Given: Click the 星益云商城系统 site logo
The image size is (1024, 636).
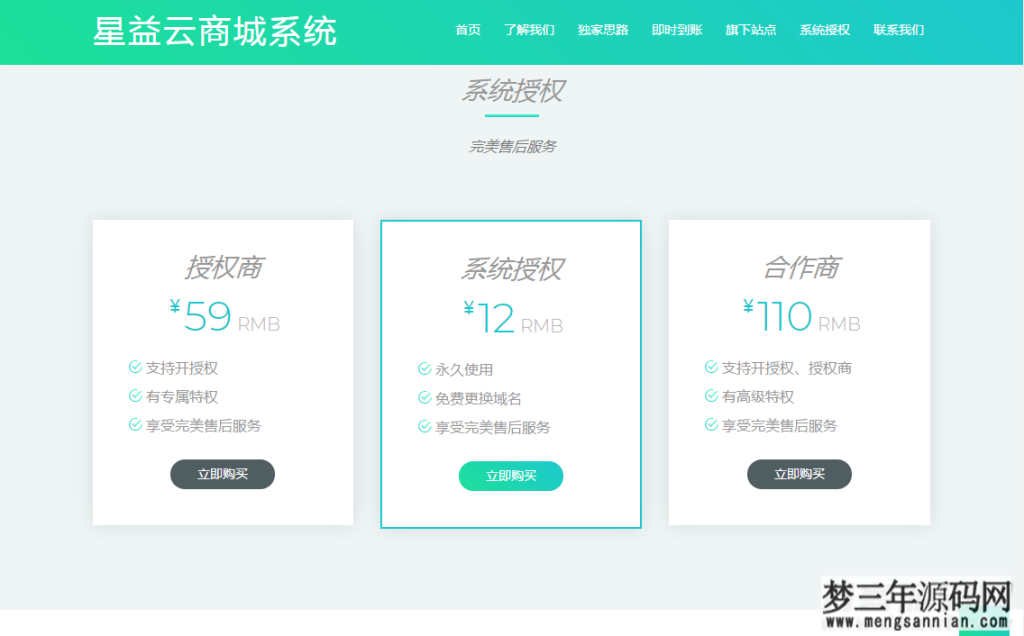Looking at the screenshot, I should (214, 31).
